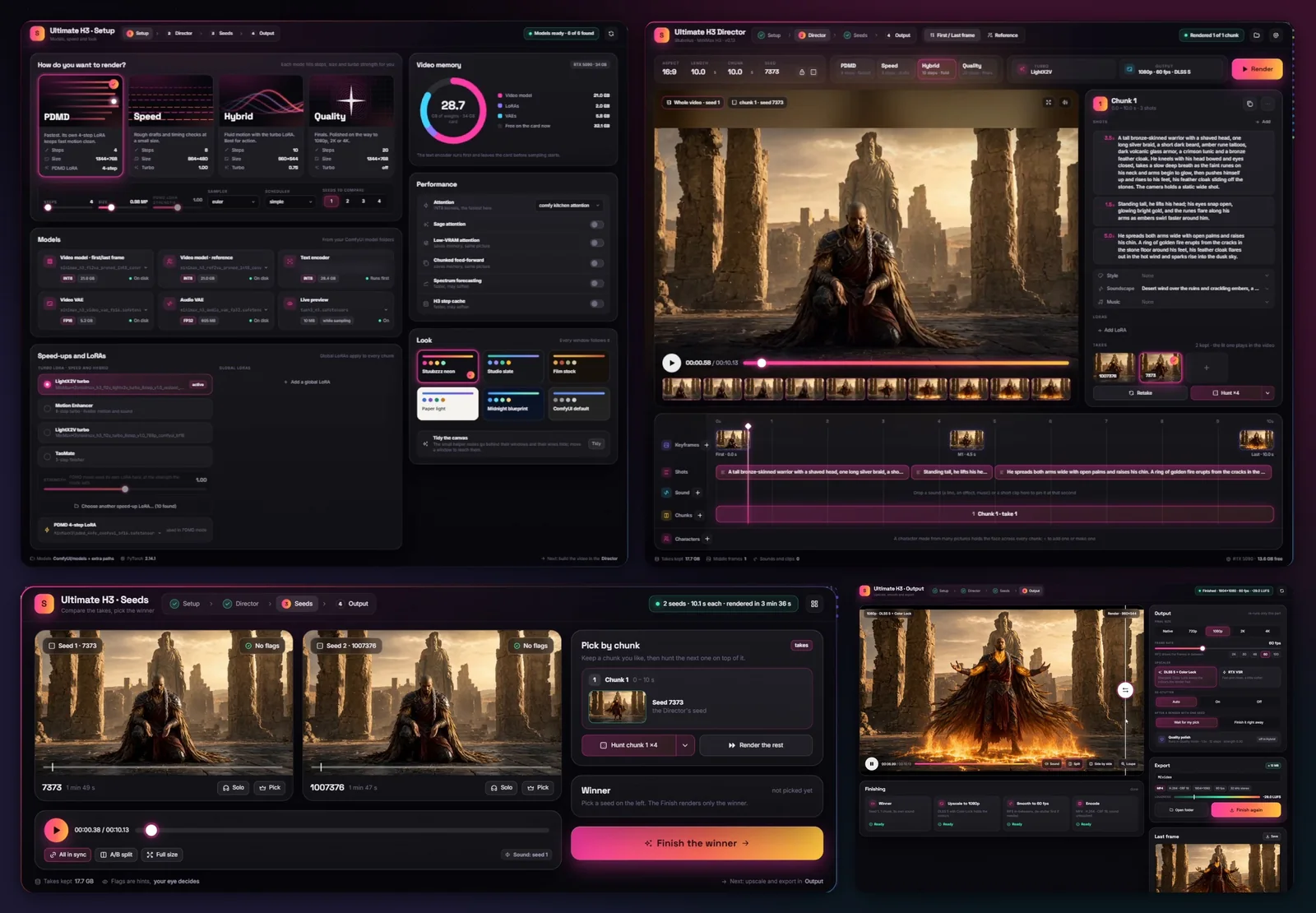The height and width of the screenshot is (913, 1316).
Task: Pause playback in Output window preview
Action: point(871,763)
